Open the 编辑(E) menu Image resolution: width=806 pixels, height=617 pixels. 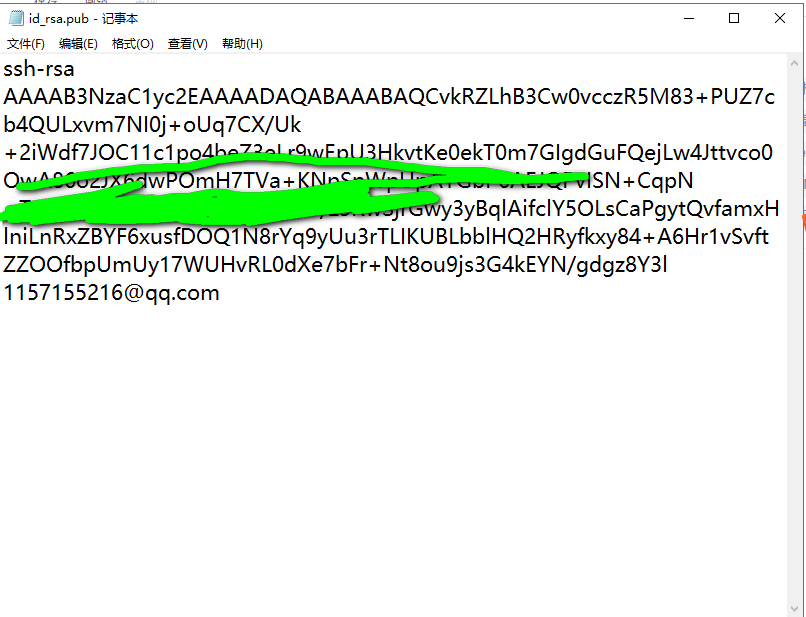click(x=78, y=44)
